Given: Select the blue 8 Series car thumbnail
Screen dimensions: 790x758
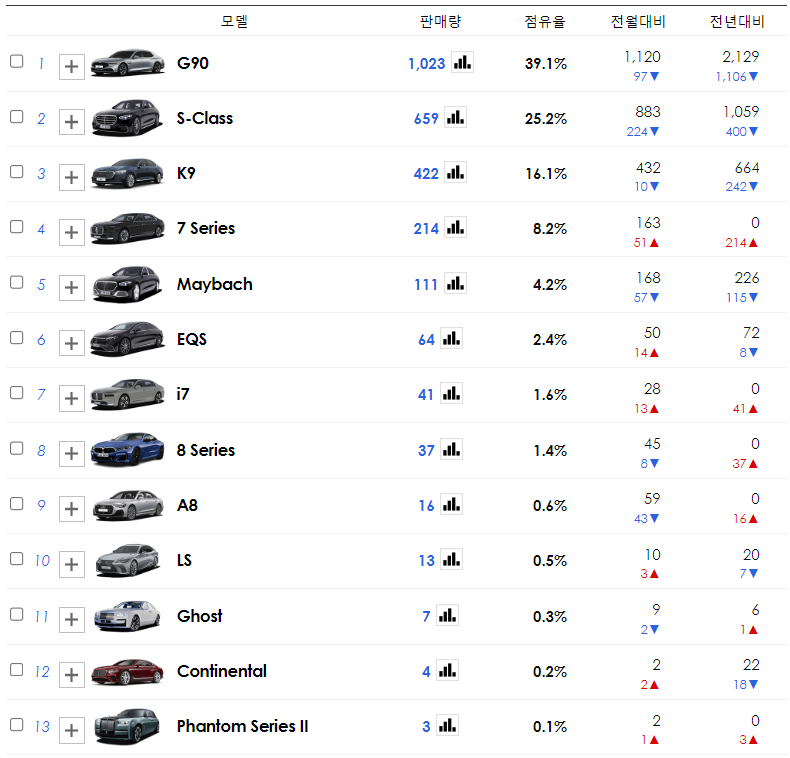Looking at the screenshot, I should click(x=127, y=449).
